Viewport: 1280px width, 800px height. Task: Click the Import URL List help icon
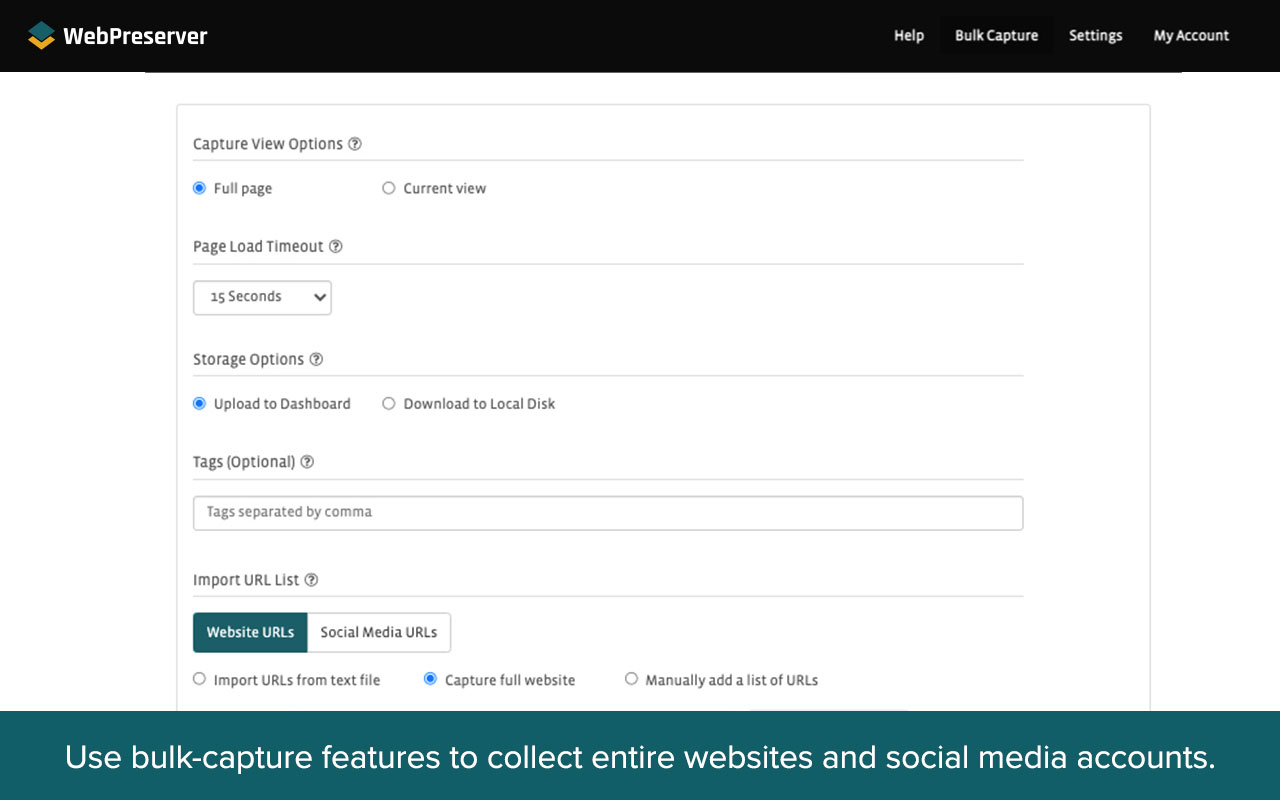point(311,579)
